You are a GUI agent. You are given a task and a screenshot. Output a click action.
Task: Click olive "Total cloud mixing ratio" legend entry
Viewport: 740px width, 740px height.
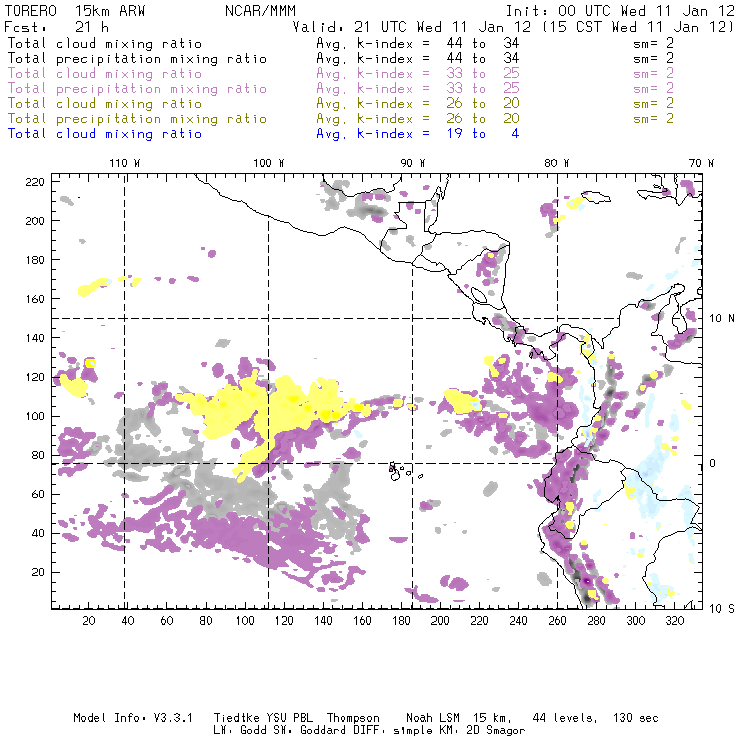pyautogui.click(x=105, y=104)
